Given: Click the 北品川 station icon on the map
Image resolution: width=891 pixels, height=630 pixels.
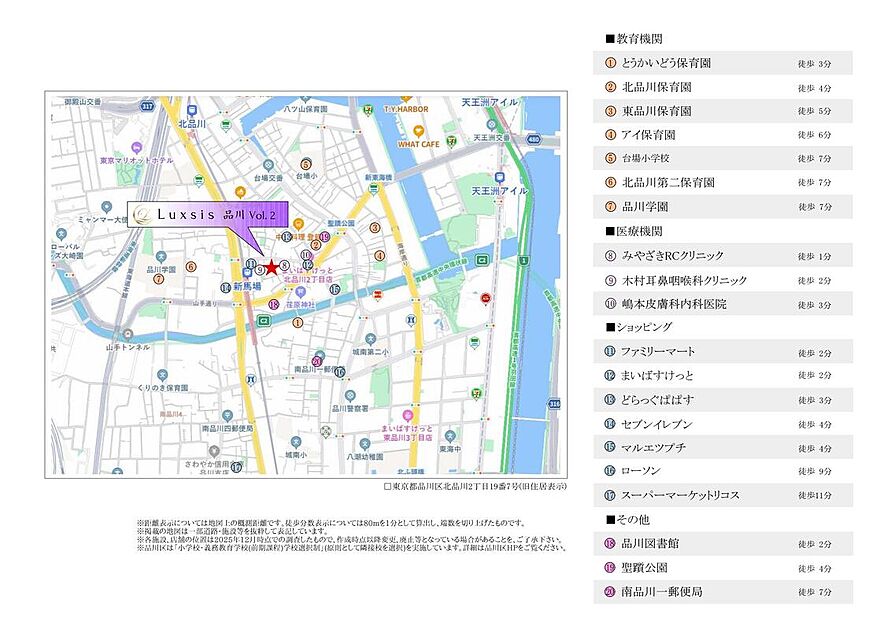Looking at the screenshot, I should pos(192,111).
